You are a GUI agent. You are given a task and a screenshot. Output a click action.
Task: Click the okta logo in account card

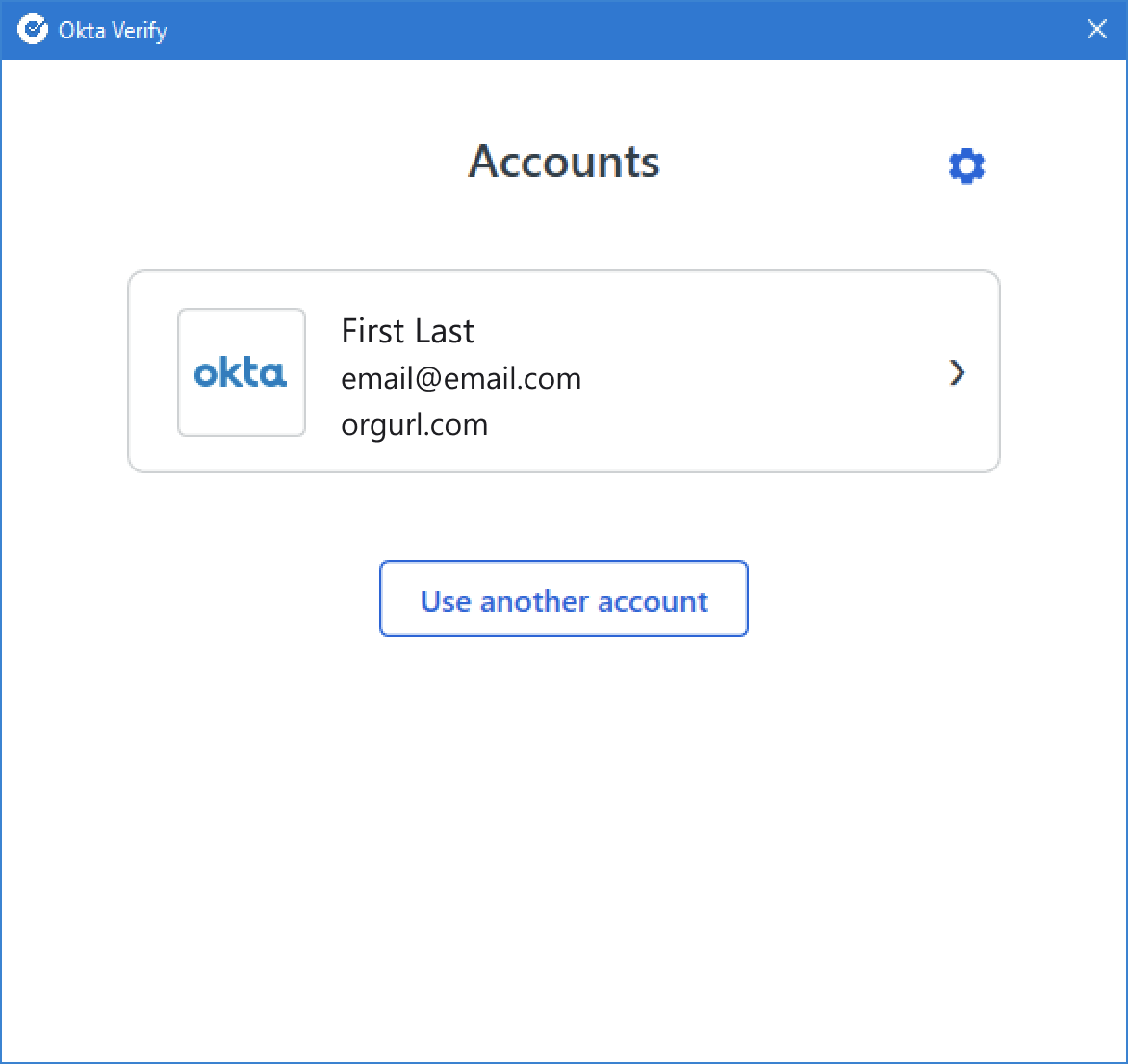241,372
